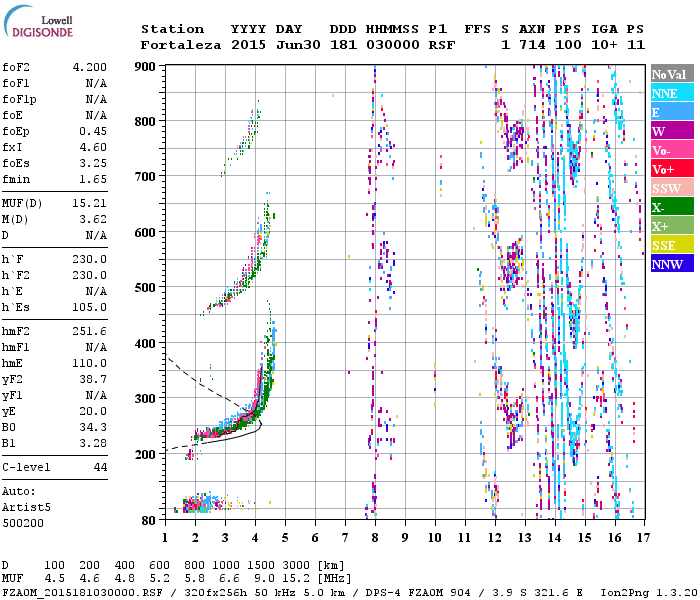Click the frequency axis tick label 8

pos(375,537)
